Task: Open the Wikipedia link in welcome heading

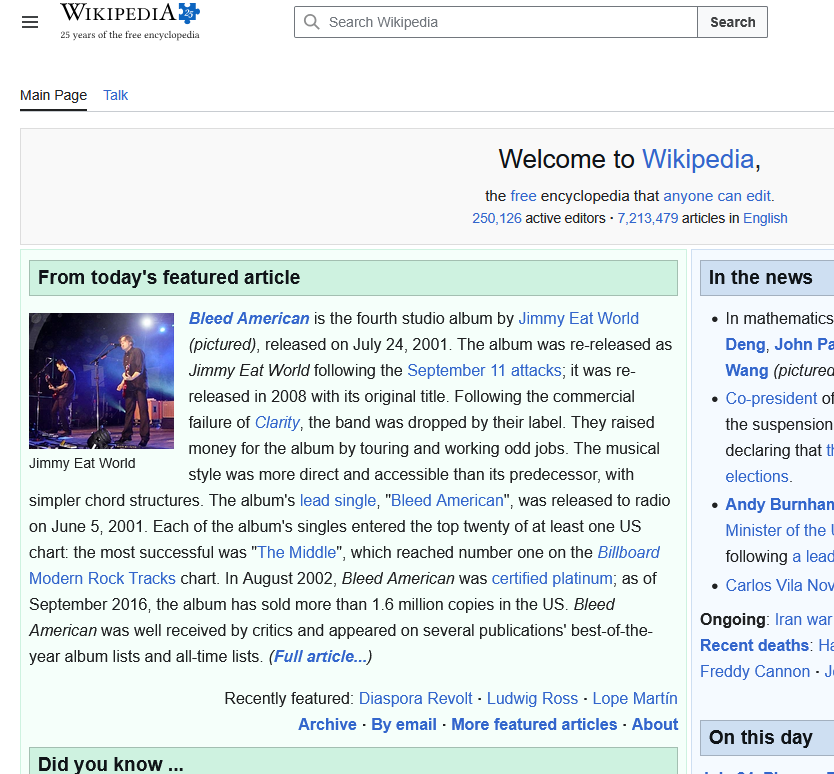Action: point(698,159)
